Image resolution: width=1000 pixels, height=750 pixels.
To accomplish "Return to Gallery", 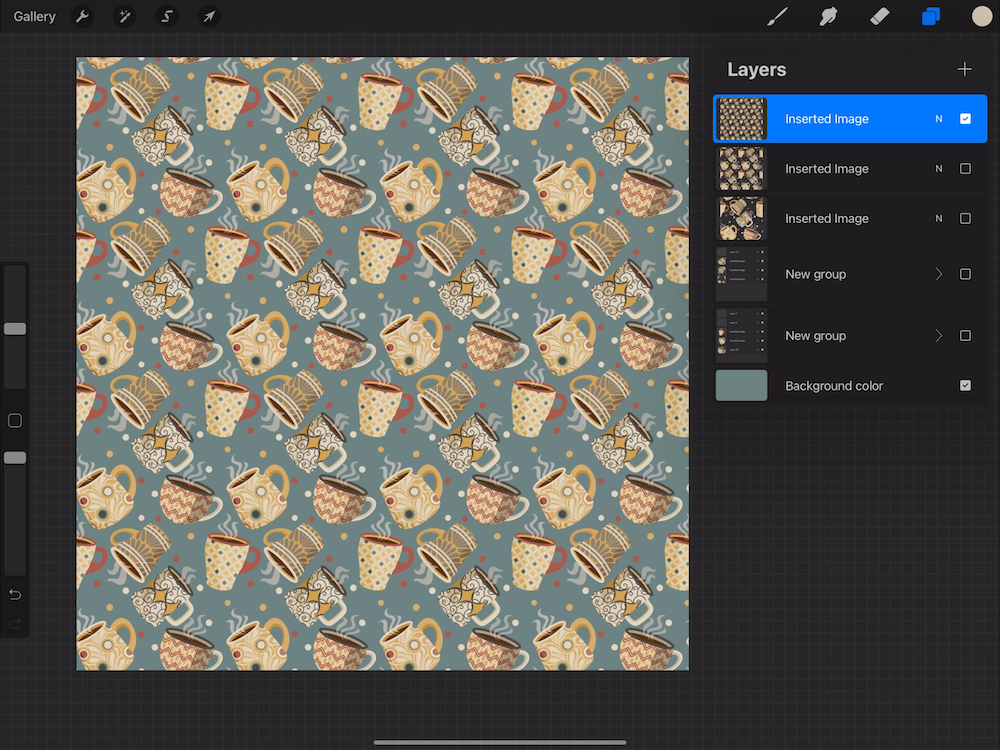I will coord(35,17).
